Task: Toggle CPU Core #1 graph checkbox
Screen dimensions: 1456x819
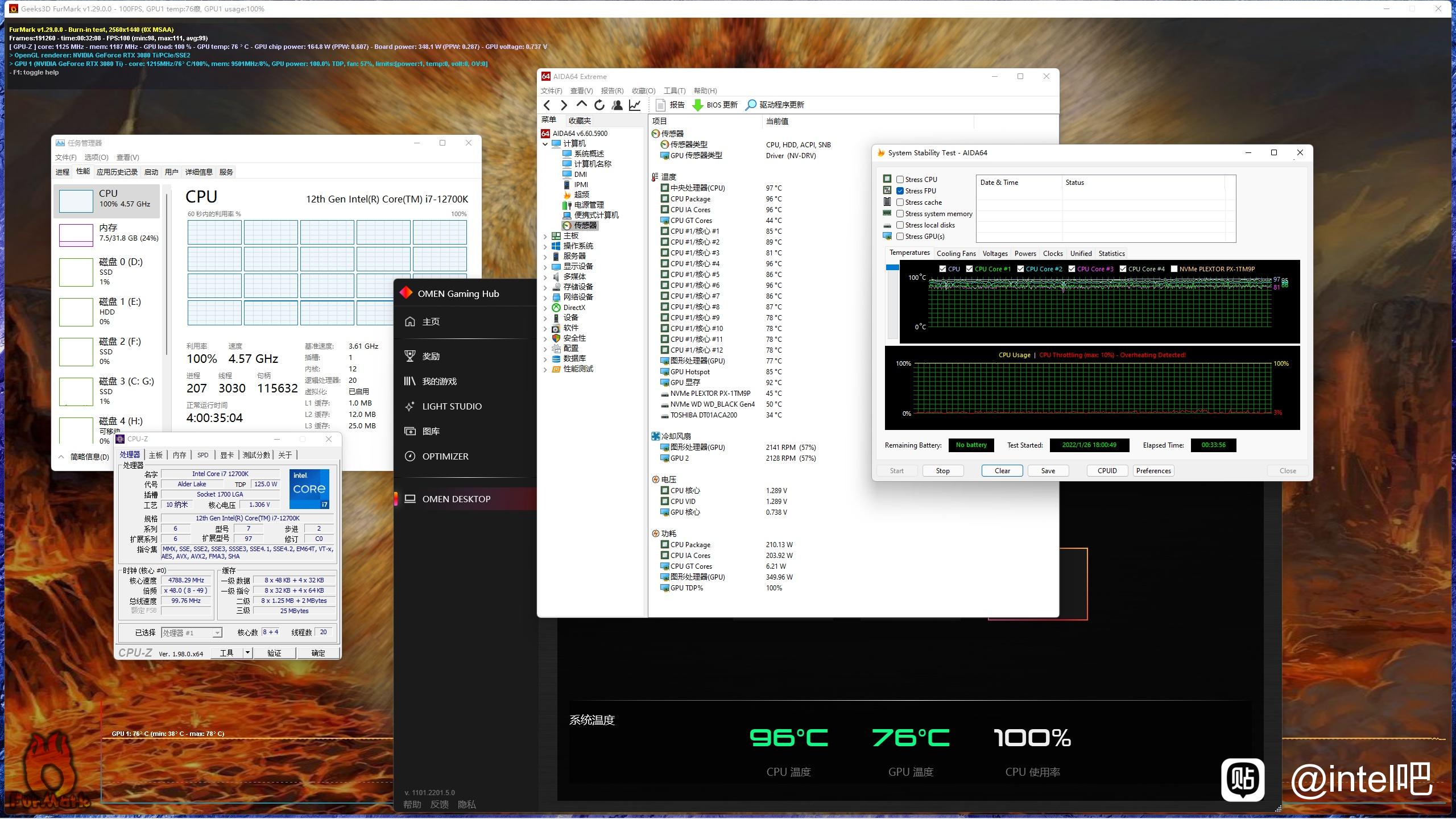Action: 969,269
